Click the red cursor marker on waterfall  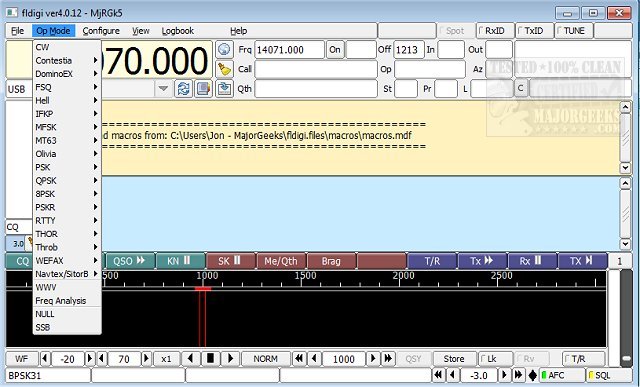click(x=202, y=289)
